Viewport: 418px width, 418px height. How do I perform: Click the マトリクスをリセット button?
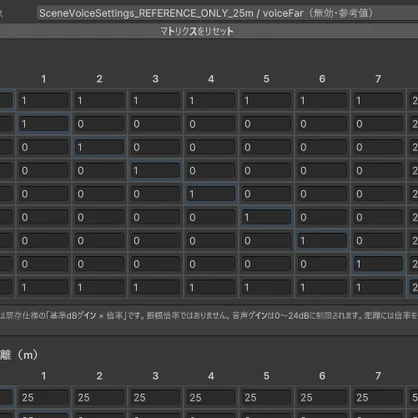197,31
